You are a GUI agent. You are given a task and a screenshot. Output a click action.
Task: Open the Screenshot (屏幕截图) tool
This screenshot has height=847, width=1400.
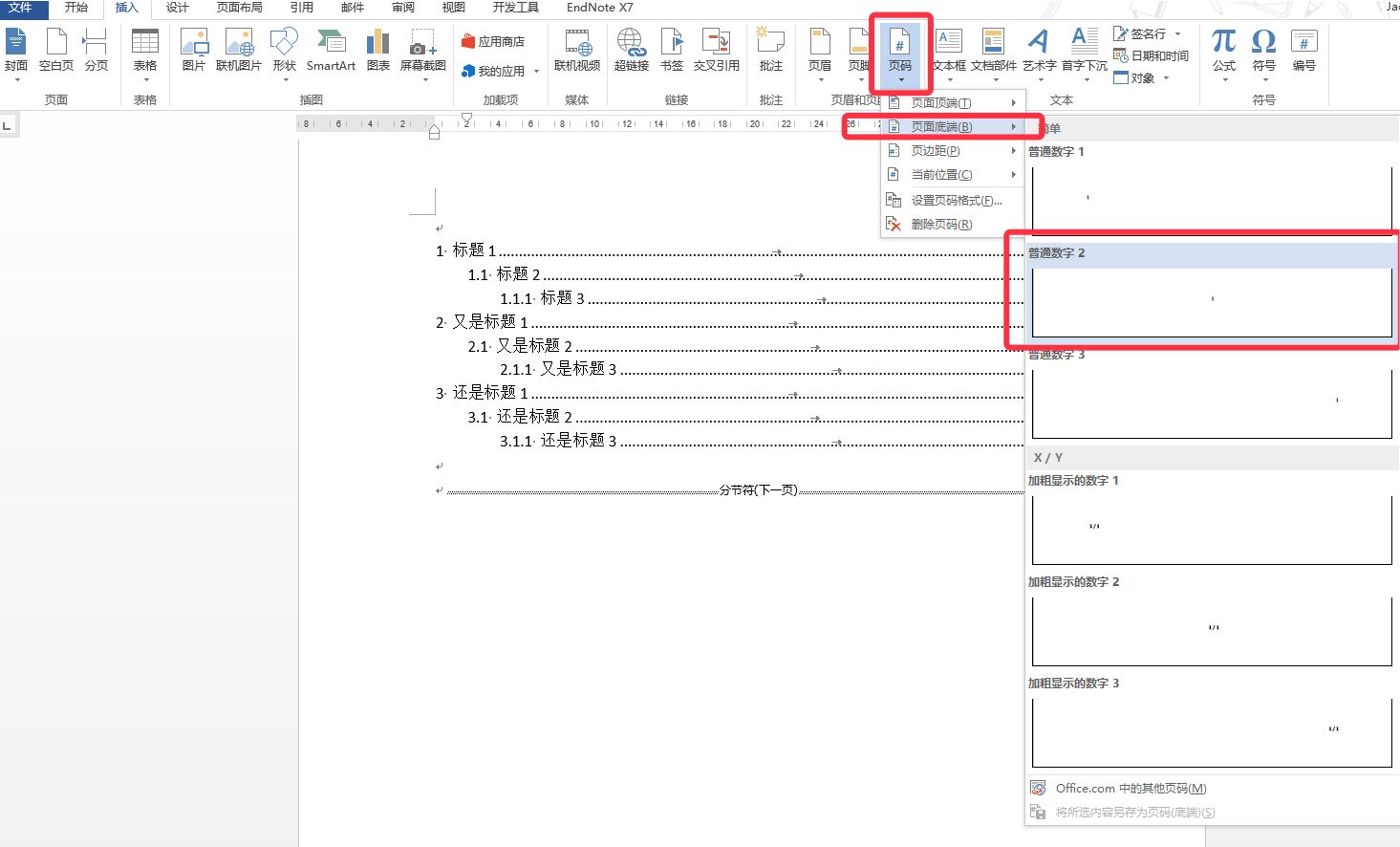tap(423, 53)
